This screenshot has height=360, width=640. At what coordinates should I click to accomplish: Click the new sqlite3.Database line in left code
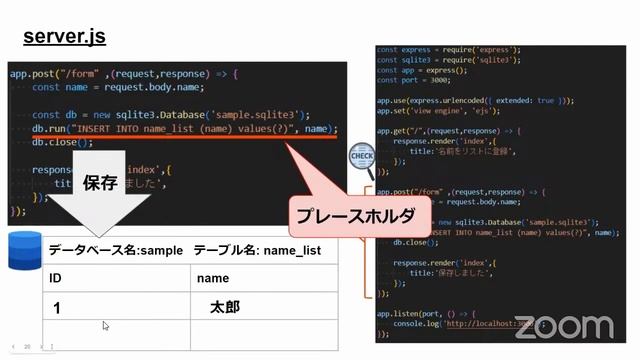[171, 115]
